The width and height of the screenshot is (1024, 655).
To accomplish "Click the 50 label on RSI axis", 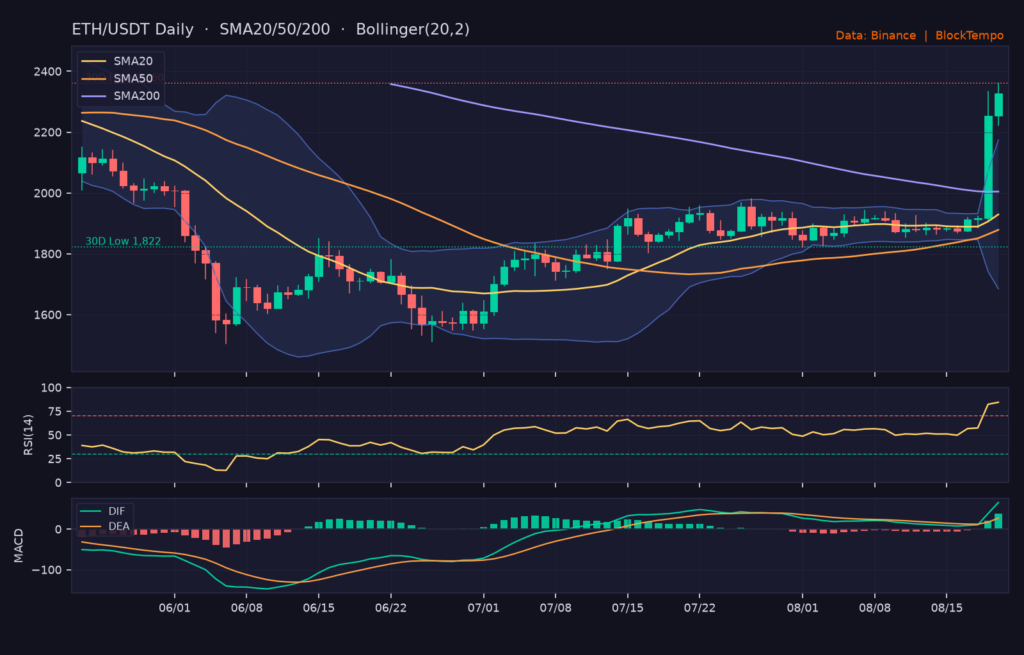I will (x=55, y=435).
